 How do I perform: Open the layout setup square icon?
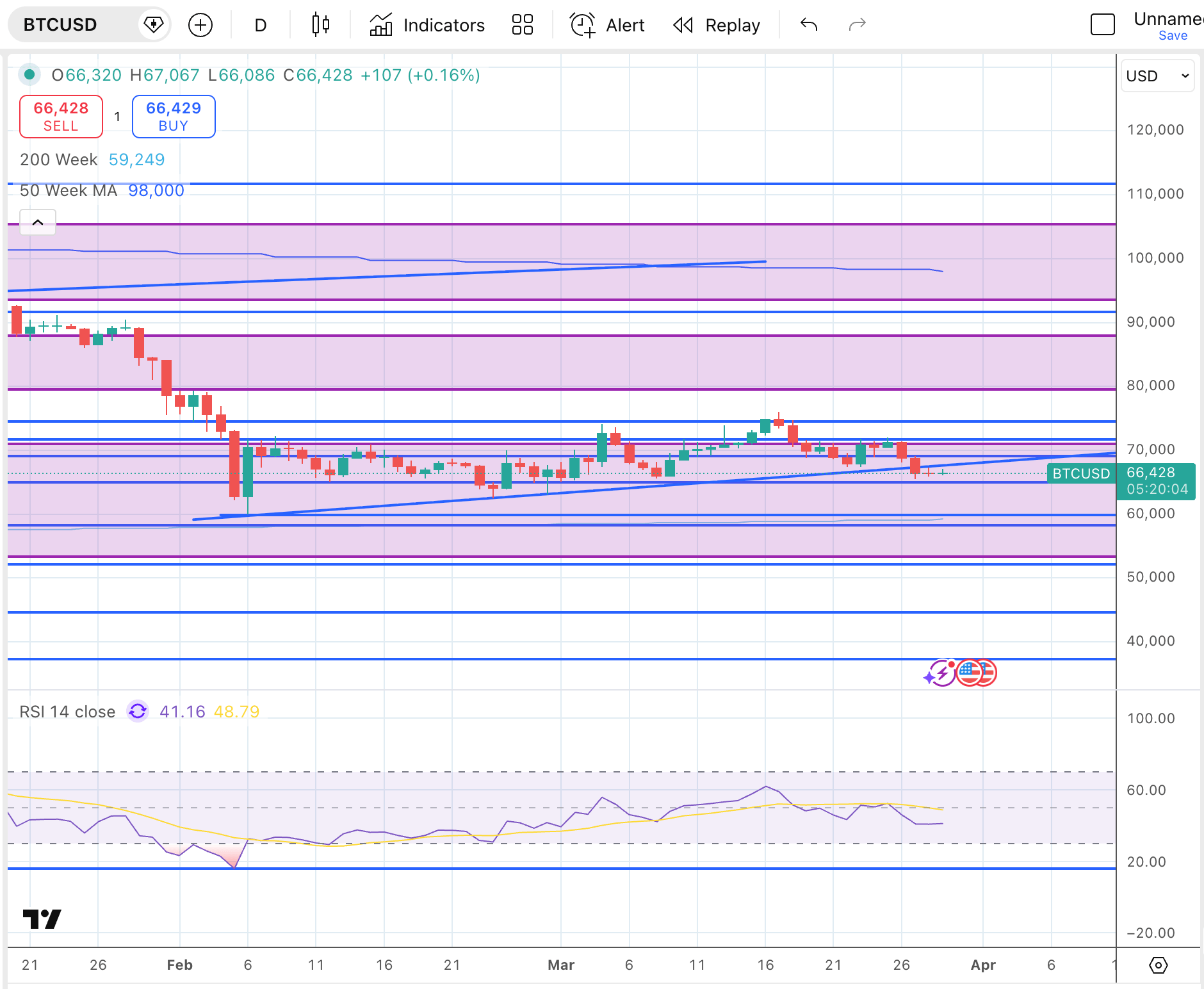point(1103,25)
